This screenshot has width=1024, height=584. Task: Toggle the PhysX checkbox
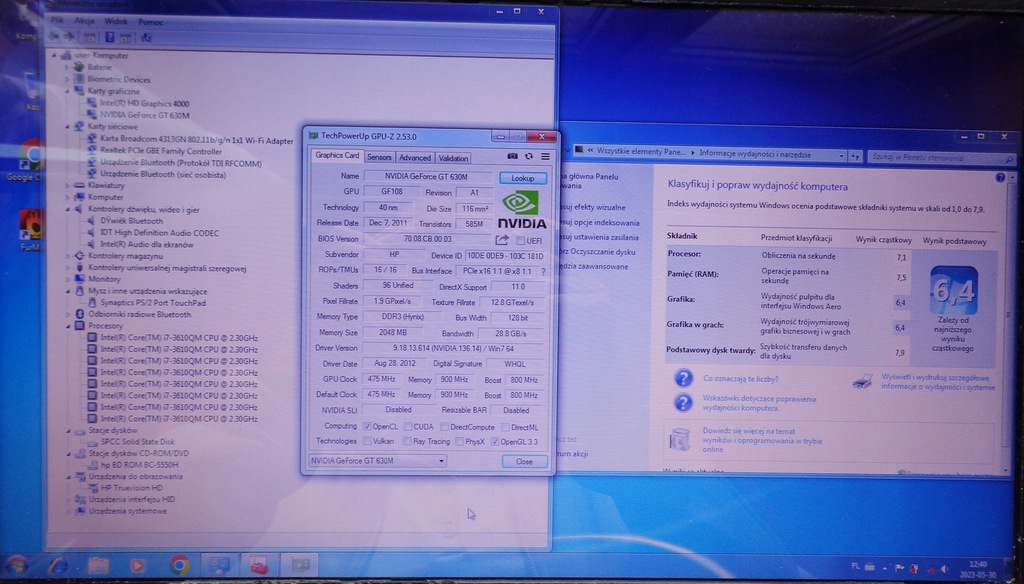(x=459, y=442)
